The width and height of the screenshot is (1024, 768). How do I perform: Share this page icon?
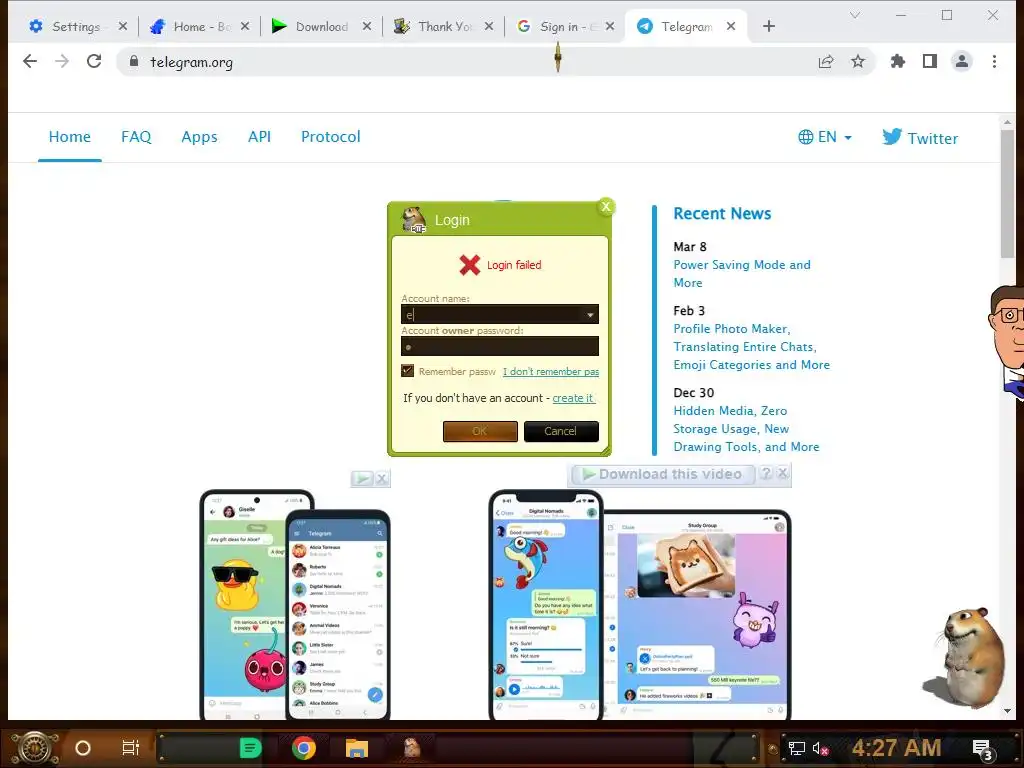826,61
